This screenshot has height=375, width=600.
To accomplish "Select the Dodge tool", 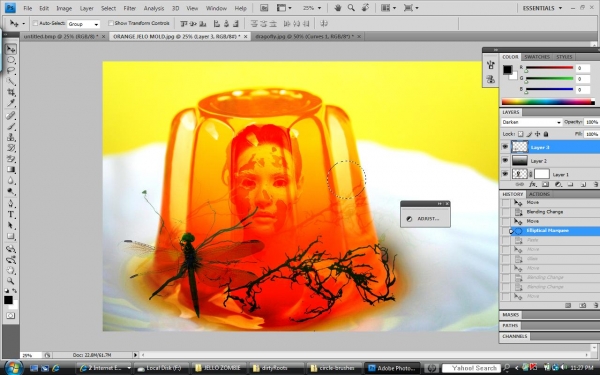I will [11, 191].
